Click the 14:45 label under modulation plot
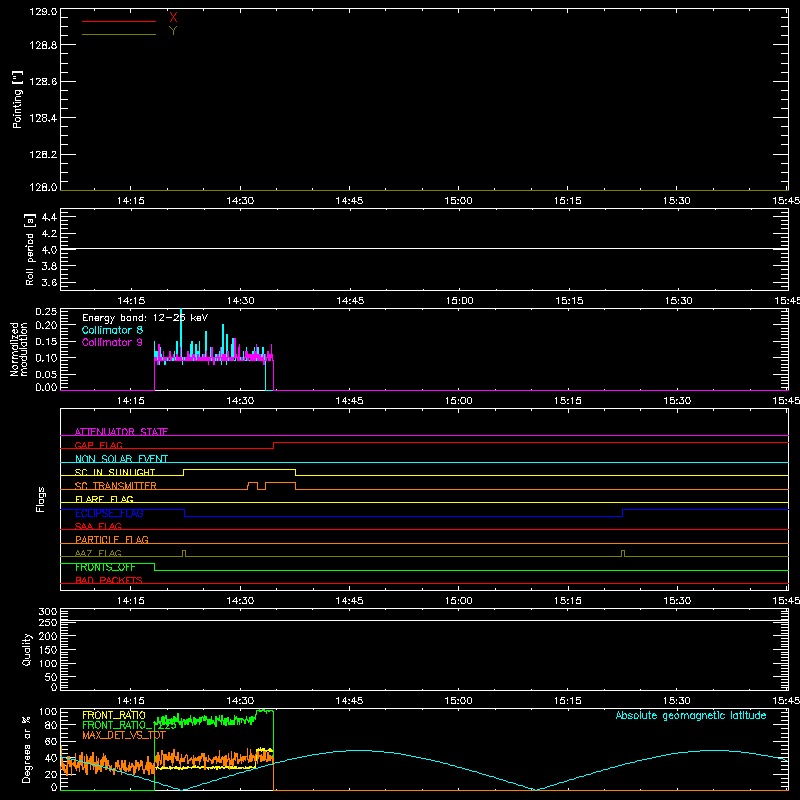 click(349, 401)
